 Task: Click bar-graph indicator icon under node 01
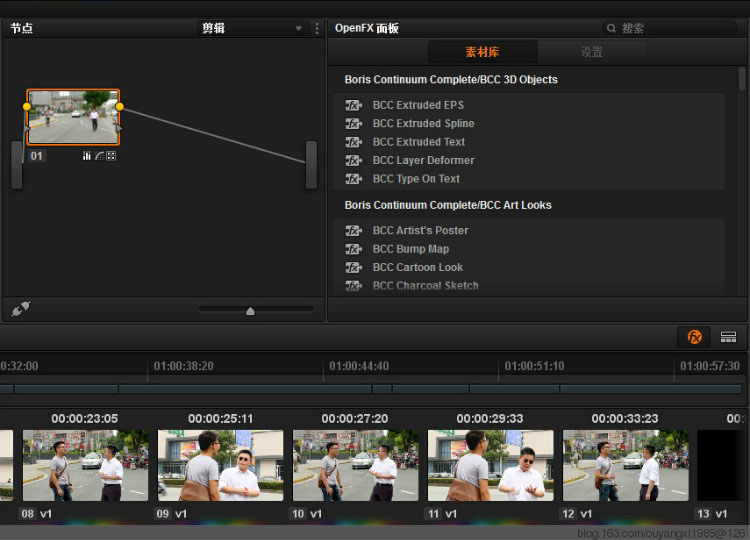click(x=87, y=156)
